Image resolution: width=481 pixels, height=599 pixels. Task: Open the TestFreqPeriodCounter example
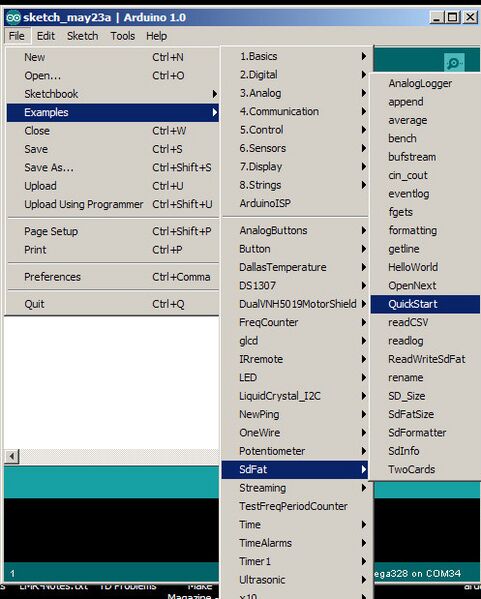tap(295, 506)
